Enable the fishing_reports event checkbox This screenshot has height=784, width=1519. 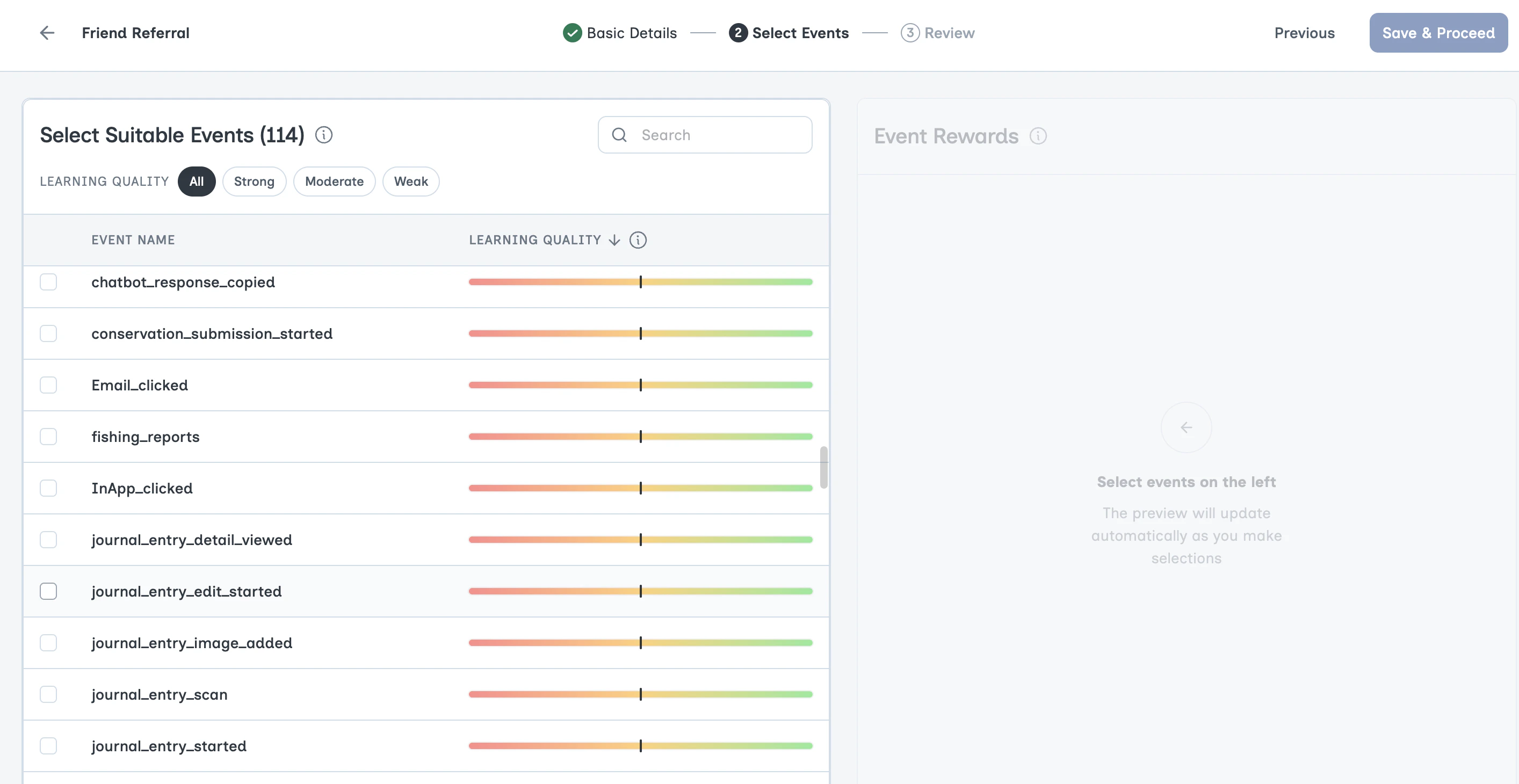(x=48, y=437)
